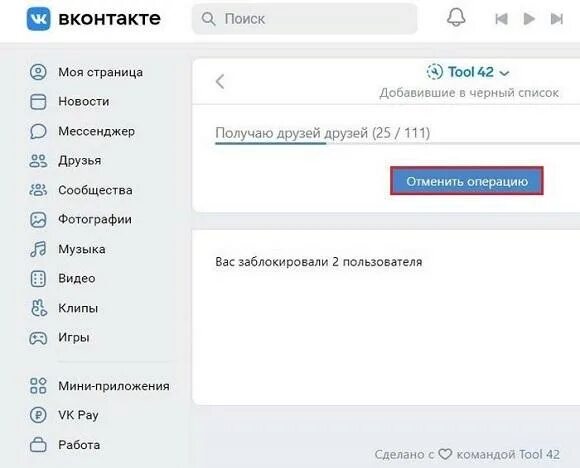580x468 pixels.
Task: Go to Фотографии menu item
Action: click(95, 219)
